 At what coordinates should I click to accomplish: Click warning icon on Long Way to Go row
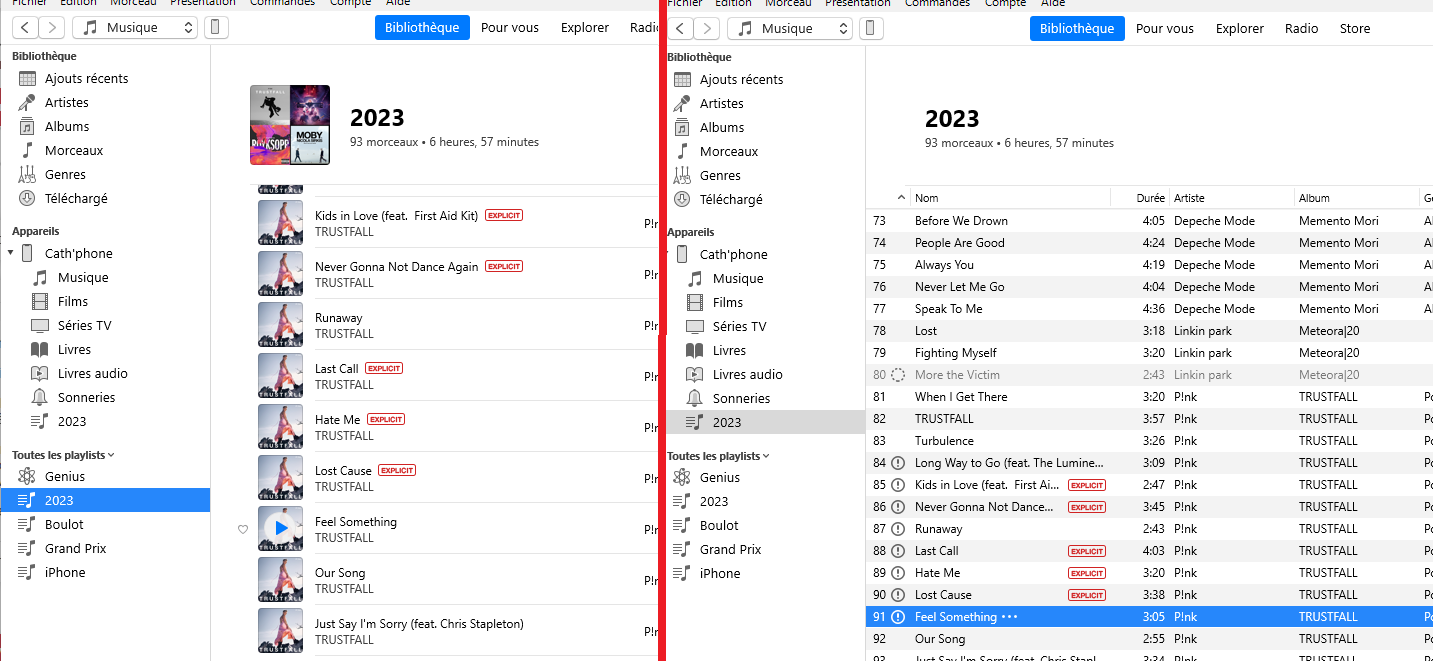(898, 463)
